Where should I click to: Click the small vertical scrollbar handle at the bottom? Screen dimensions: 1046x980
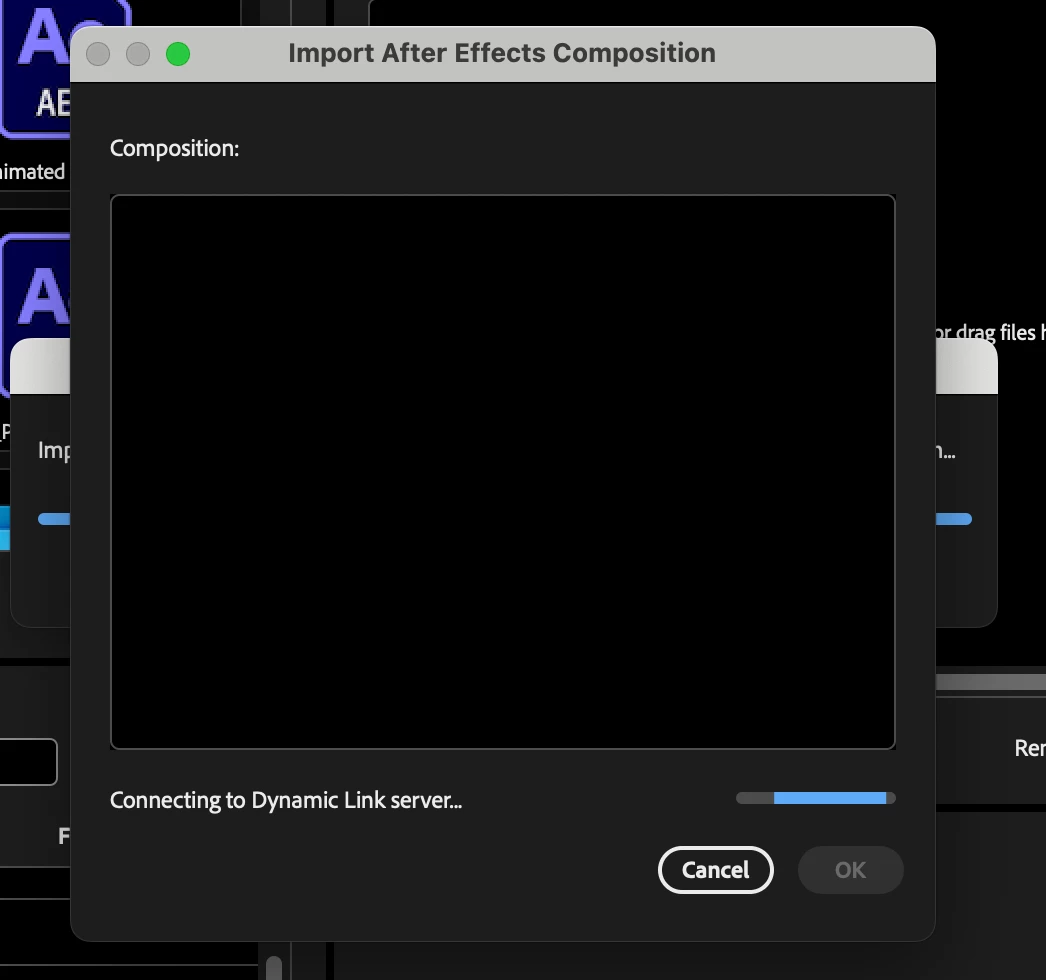point(274,968)
